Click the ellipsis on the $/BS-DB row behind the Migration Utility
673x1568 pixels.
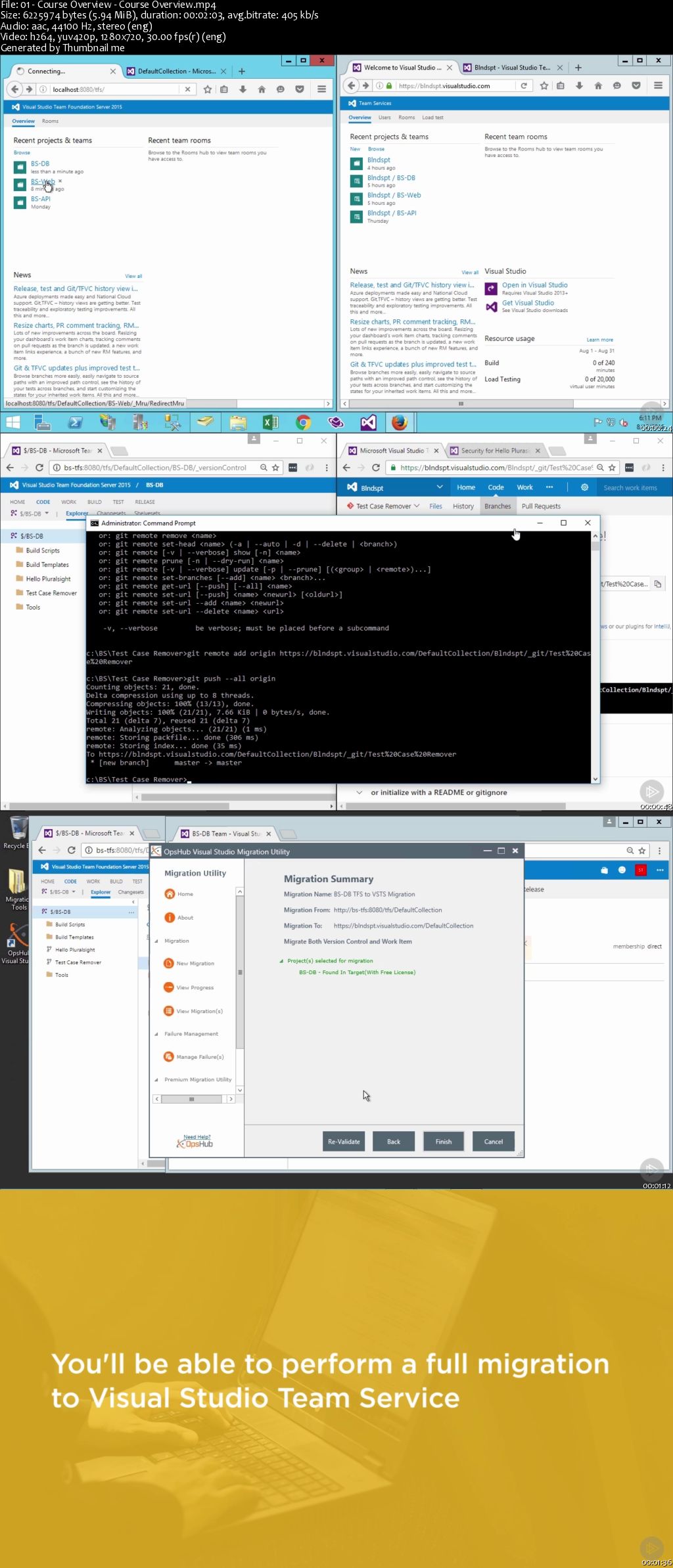pyautogui.click(x=131, y=912)
